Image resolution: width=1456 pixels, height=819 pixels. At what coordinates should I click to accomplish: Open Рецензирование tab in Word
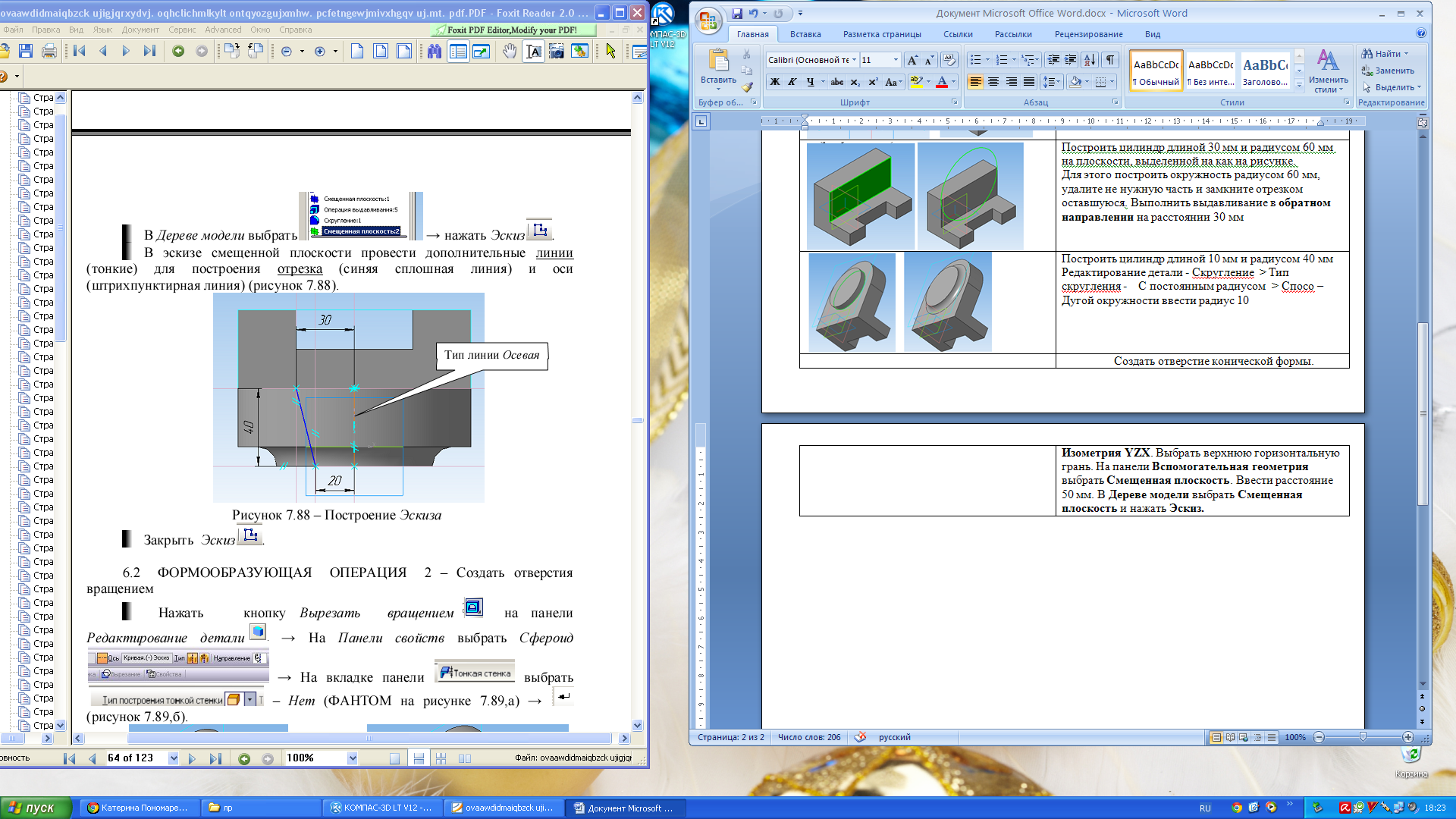[1088, 34]
